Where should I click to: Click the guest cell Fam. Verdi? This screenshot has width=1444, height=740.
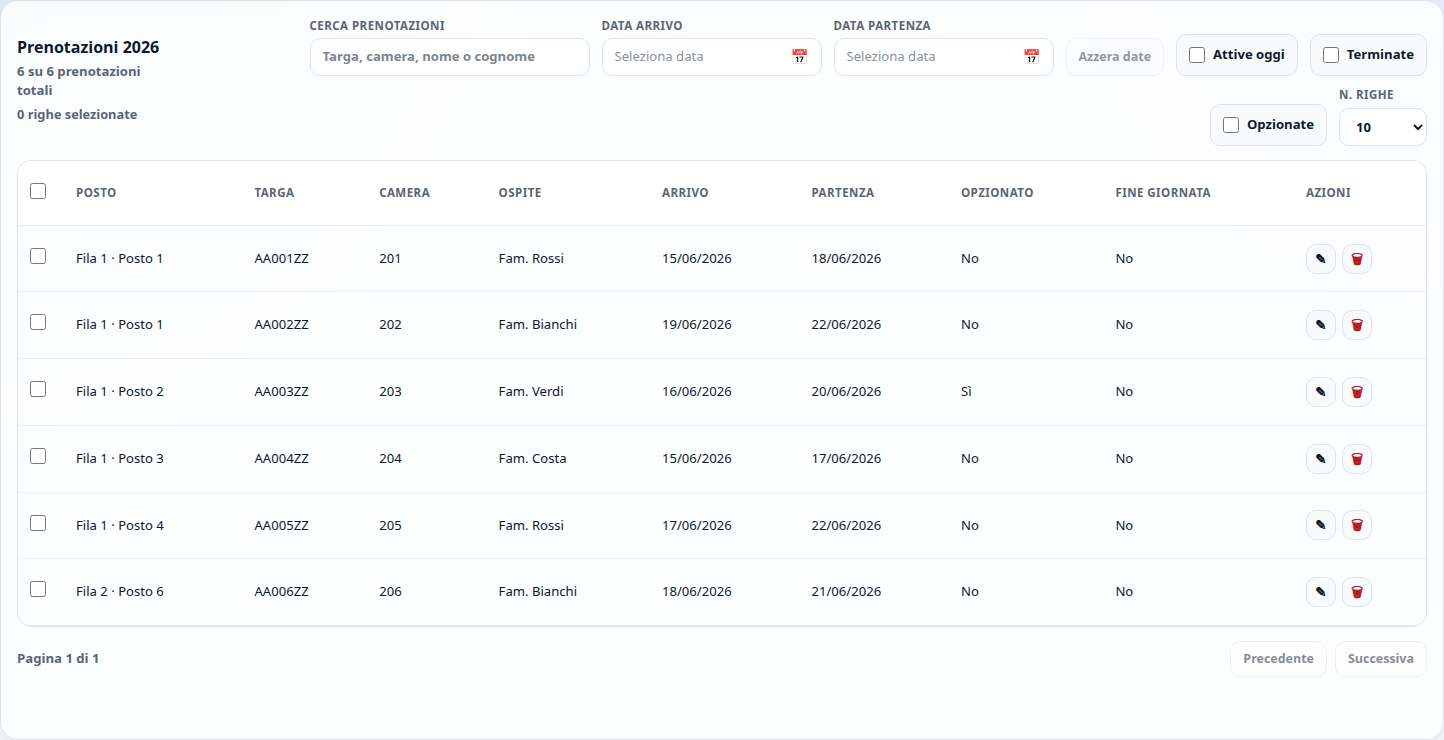pos(531,392)
